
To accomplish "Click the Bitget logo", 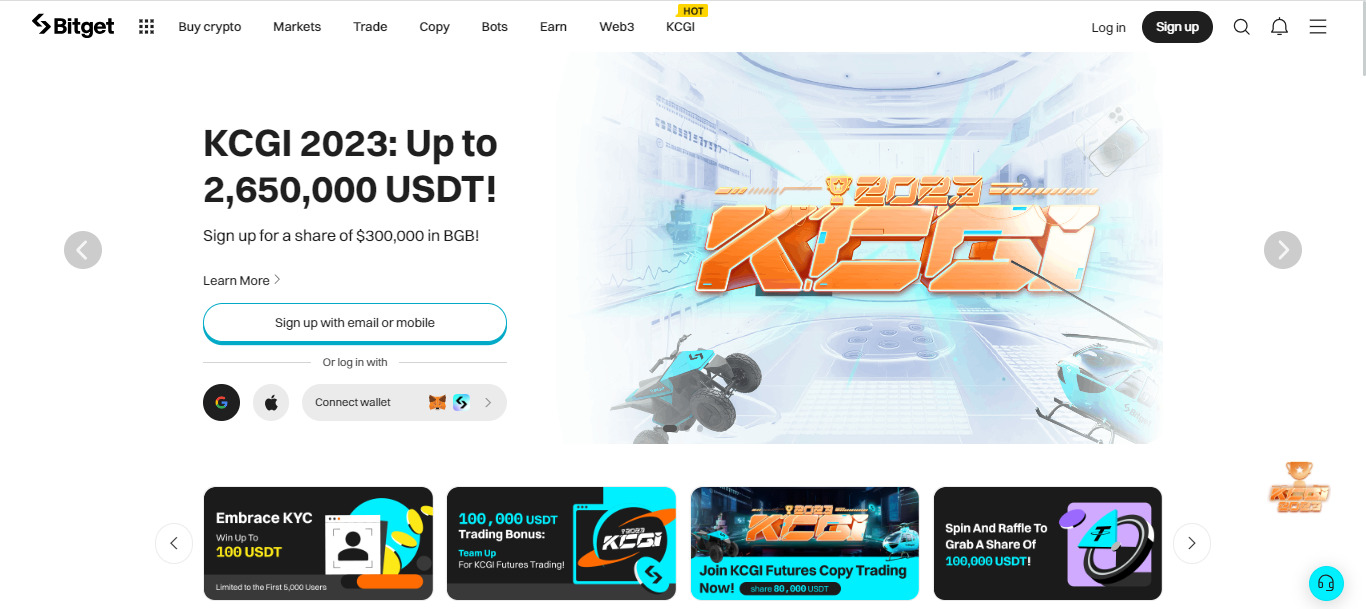I will click(x=73, y=26).
